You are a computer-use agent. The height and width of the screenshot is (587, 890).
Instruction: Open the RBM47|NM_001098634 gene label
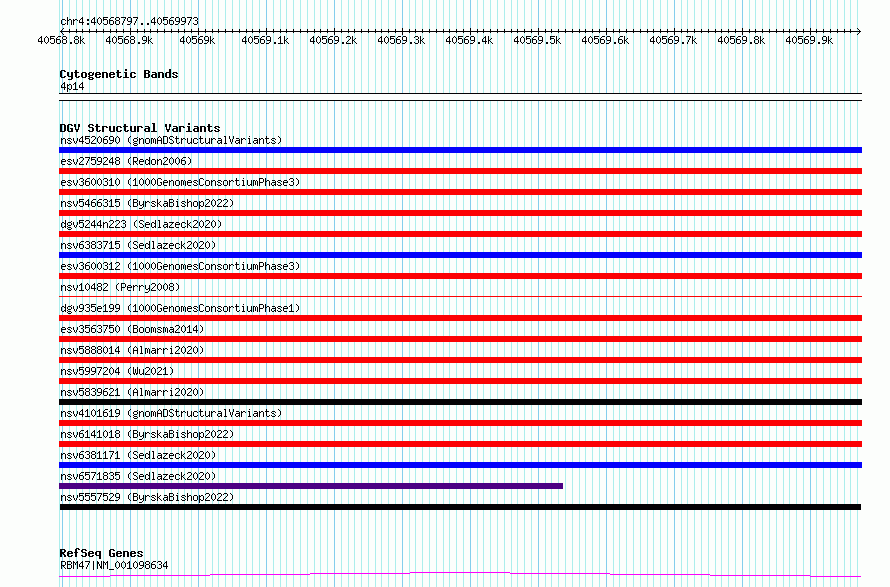[x=114, y=565]
